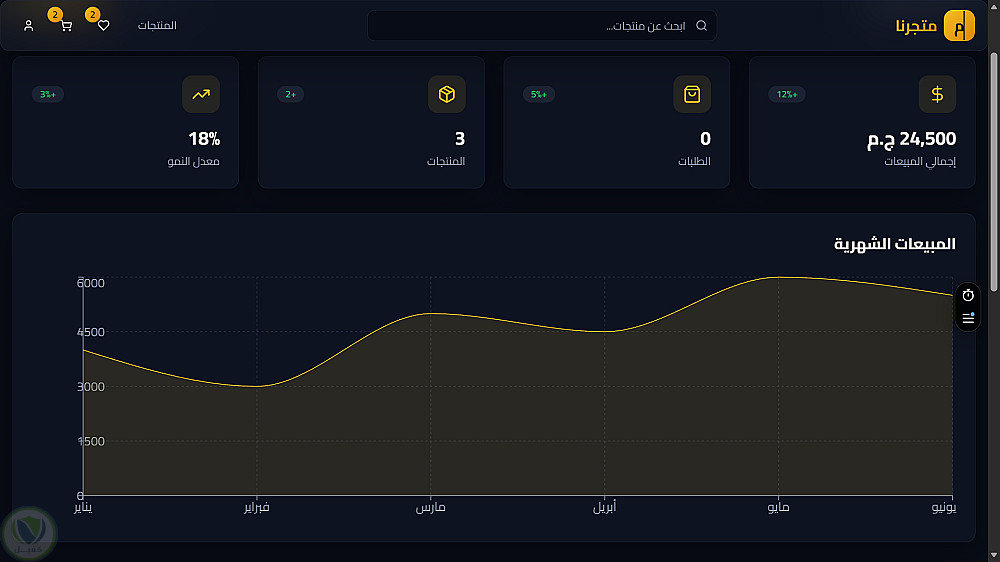1000x562 pixels.
Task: Click the stopwatch icon on right edge
Action: click(968, 295)
